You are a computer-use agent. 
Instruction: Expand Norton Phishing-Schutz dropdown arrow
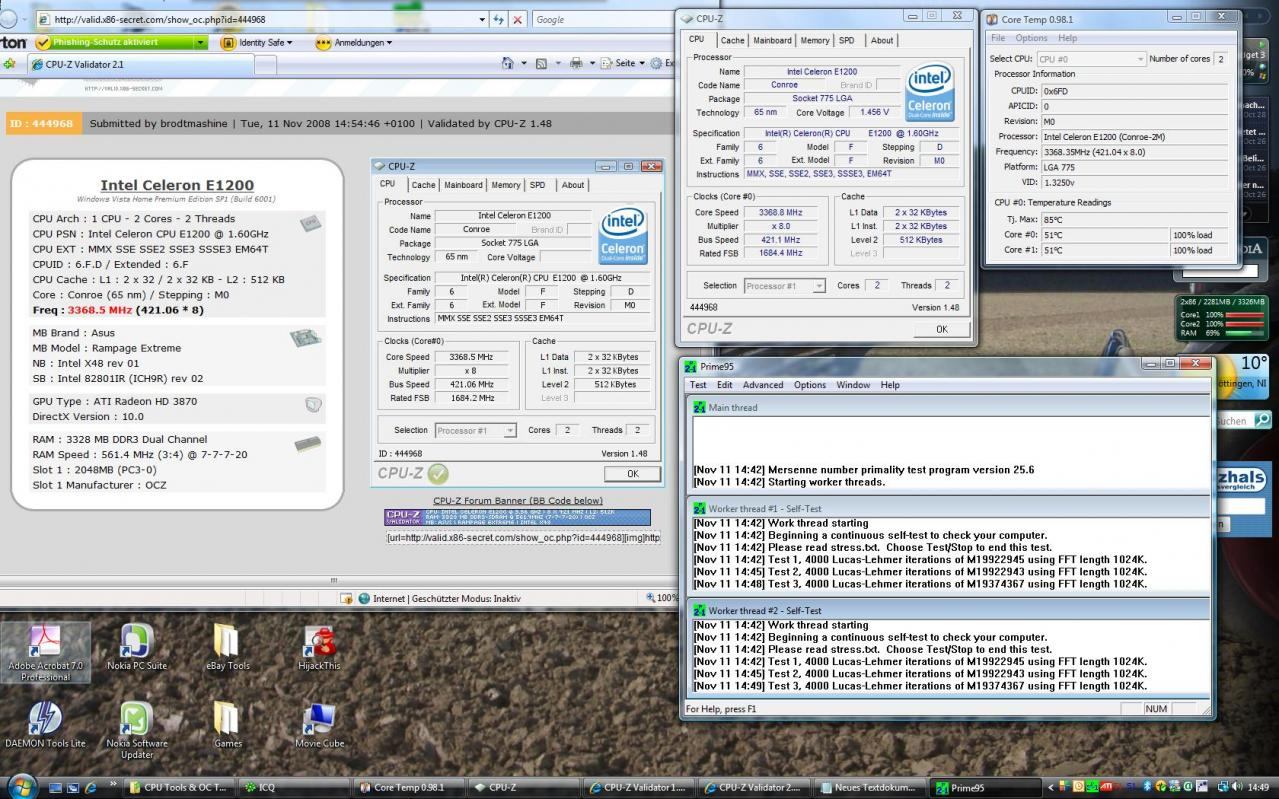pos(201,43)
